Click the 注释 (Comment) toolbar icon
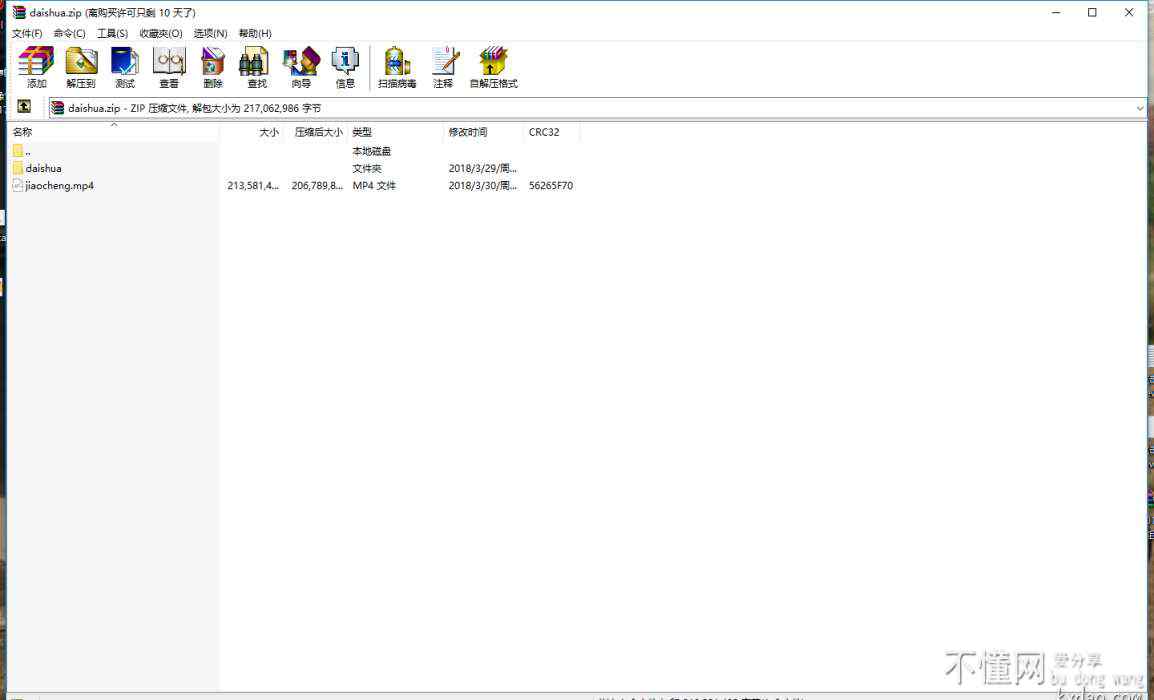Viewport: 1154px width, 700px height. 443,67
